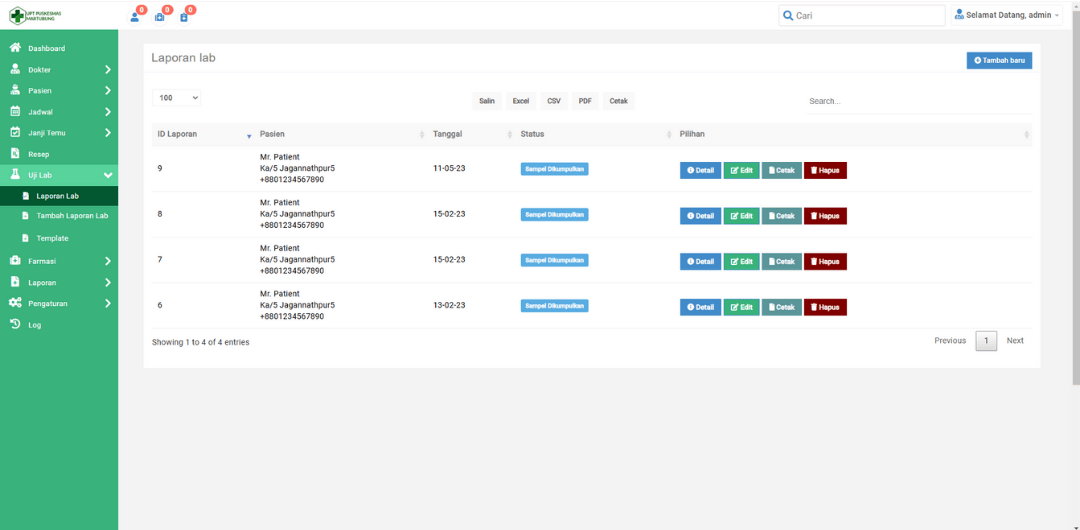Delete lab report 6 with Hapus

point(825,307)
